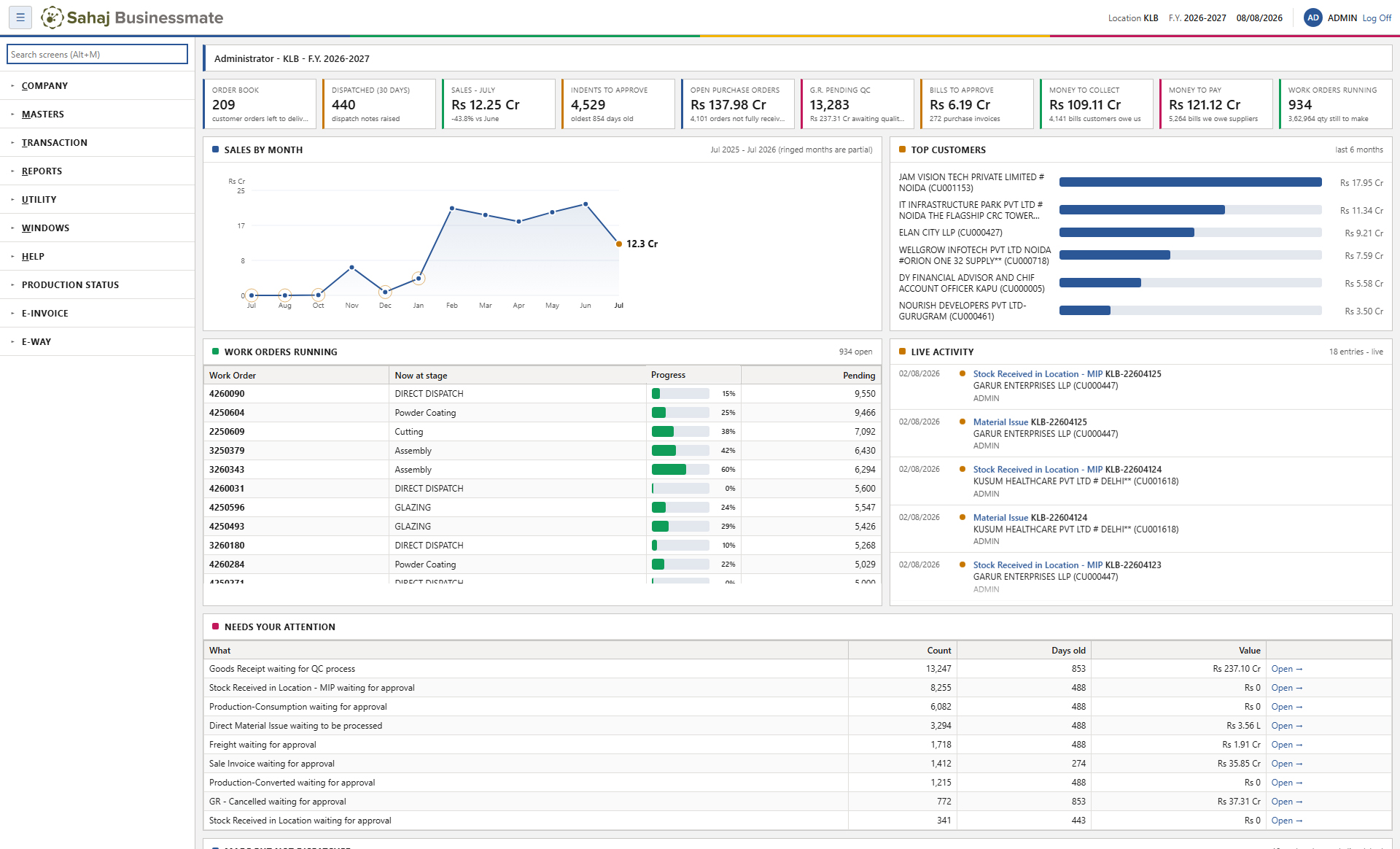Screen dimensions: 1400x849
Task: Open GR - Cancelled waiting for approval row
Action: point(797,802)
